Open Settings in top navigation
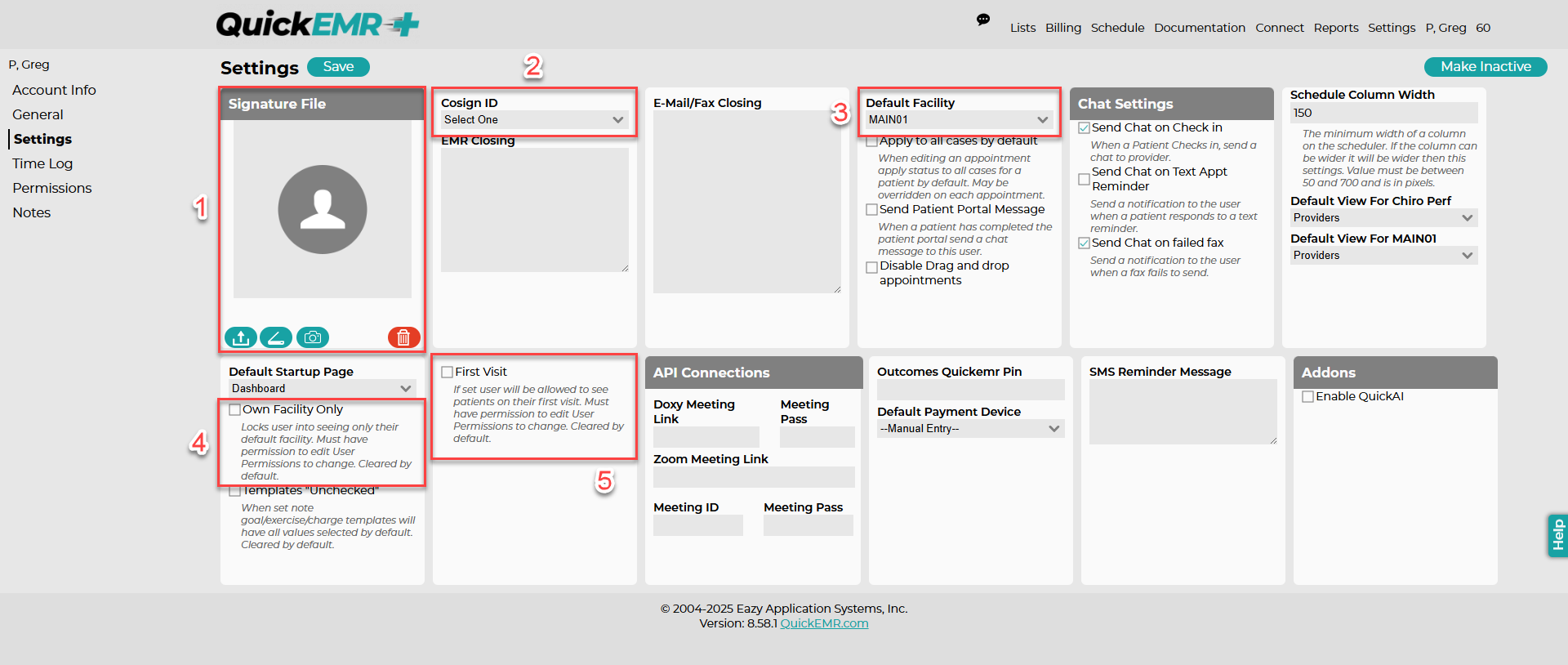The width and height of the screenshot is (1568, 665). (1392, 28)
